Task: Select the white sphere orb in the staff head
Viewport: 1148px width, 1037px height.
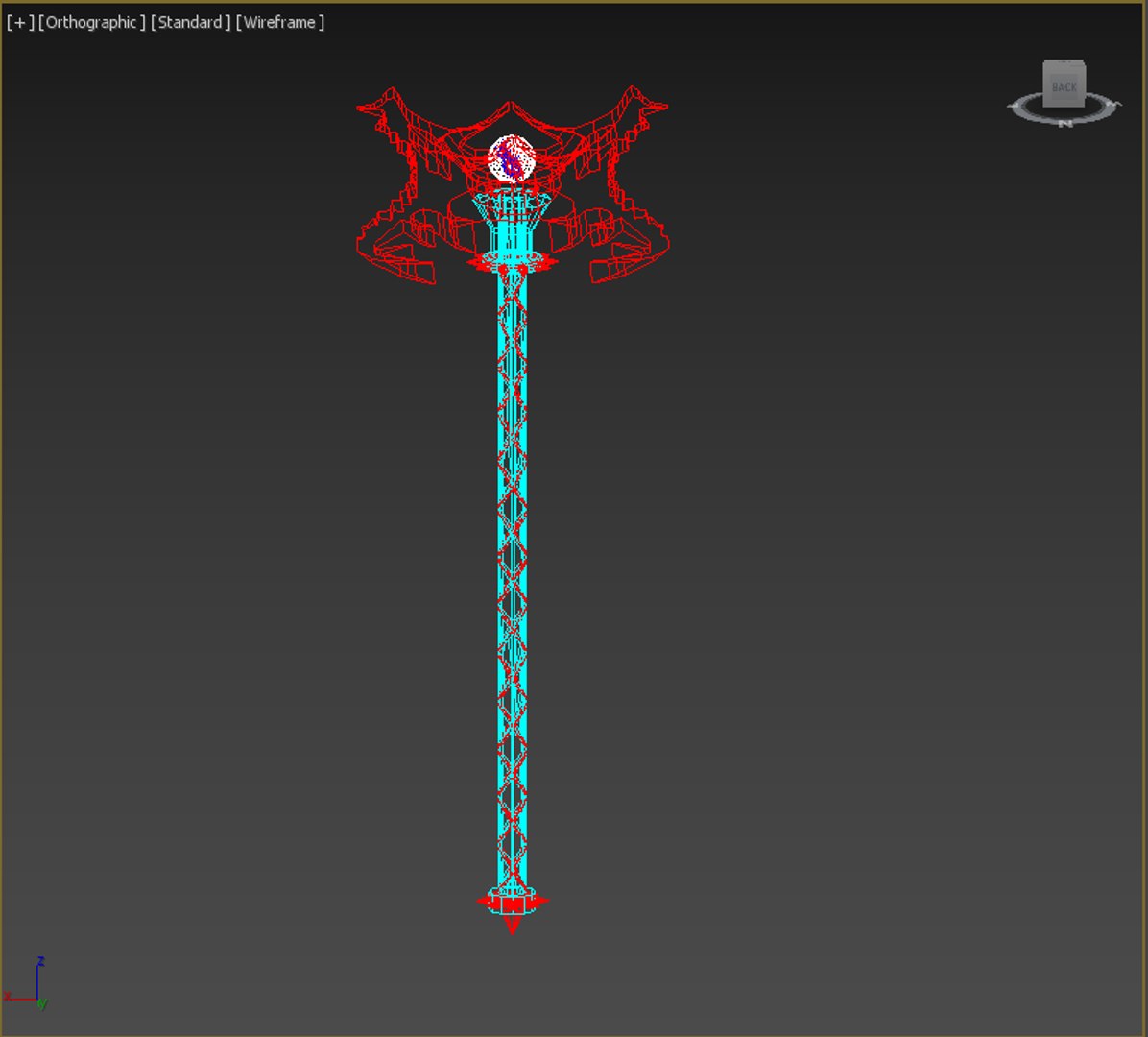Action: [x=512, y=158]
